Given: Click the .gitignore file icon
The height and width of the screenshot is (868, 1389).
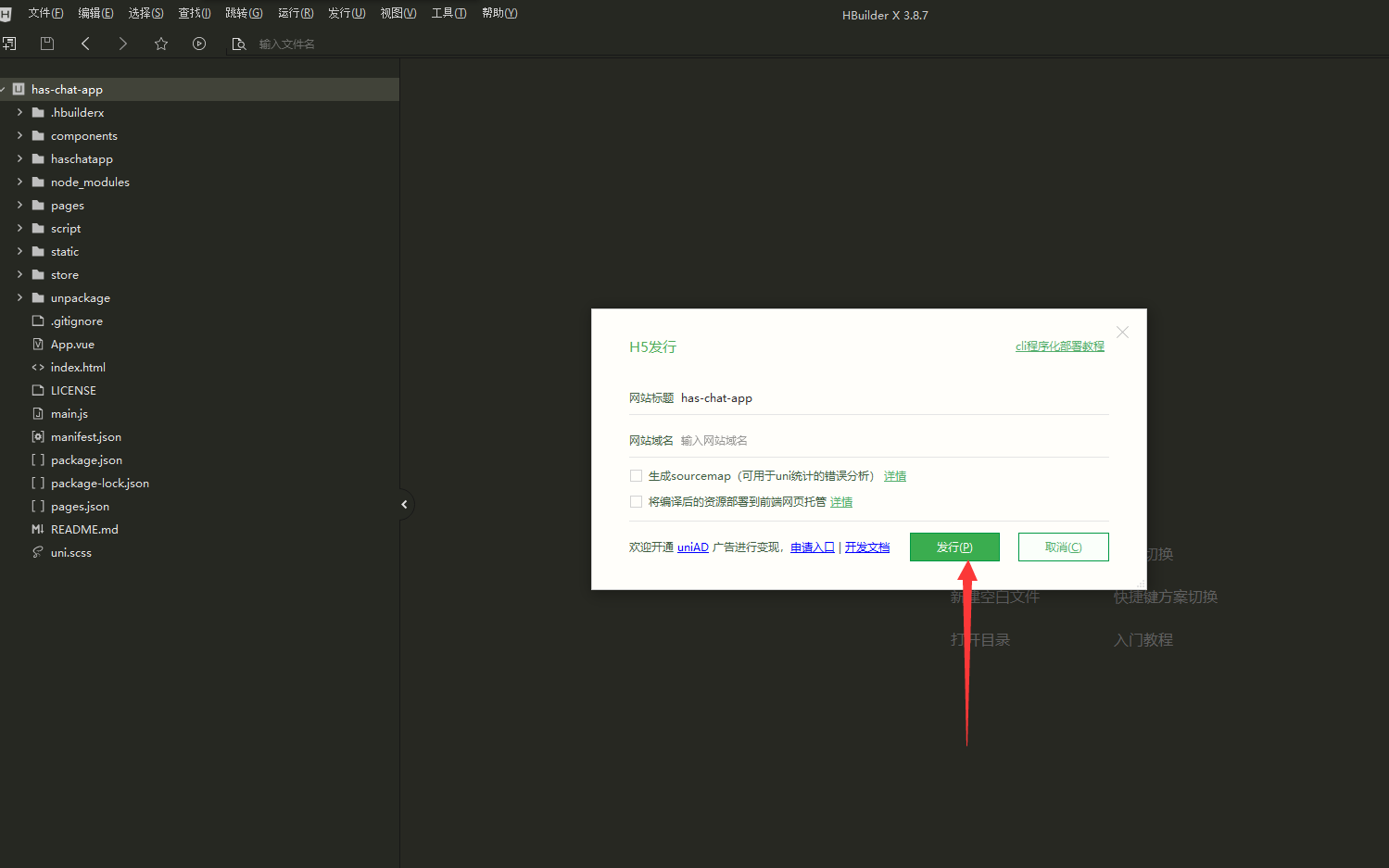Looking at the screenshot, I should 38,321.
